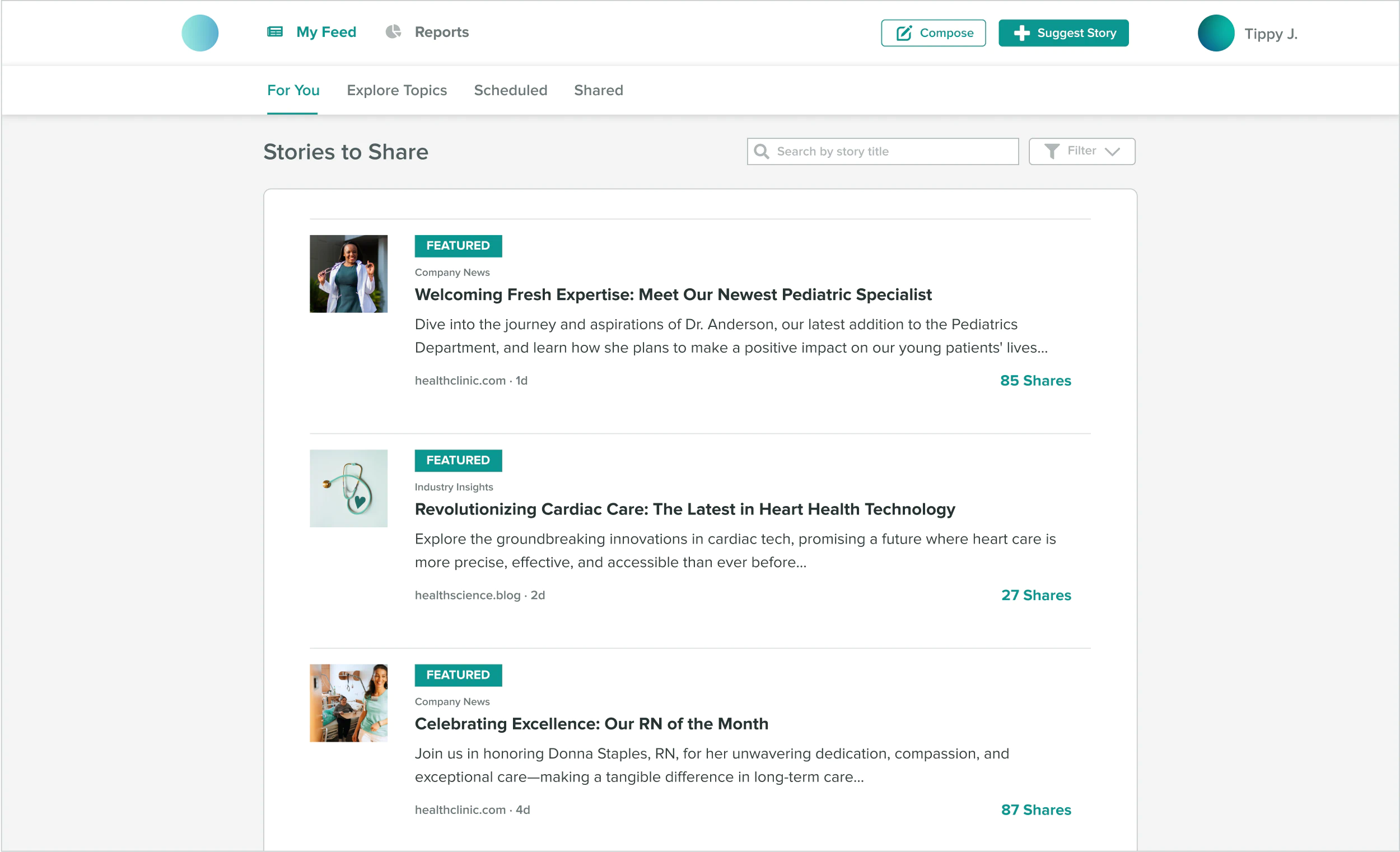Viewport: 1400px width, 852px height.
Task: Click the pediatric specialist article thumbnail
Action: coord(347,273)
